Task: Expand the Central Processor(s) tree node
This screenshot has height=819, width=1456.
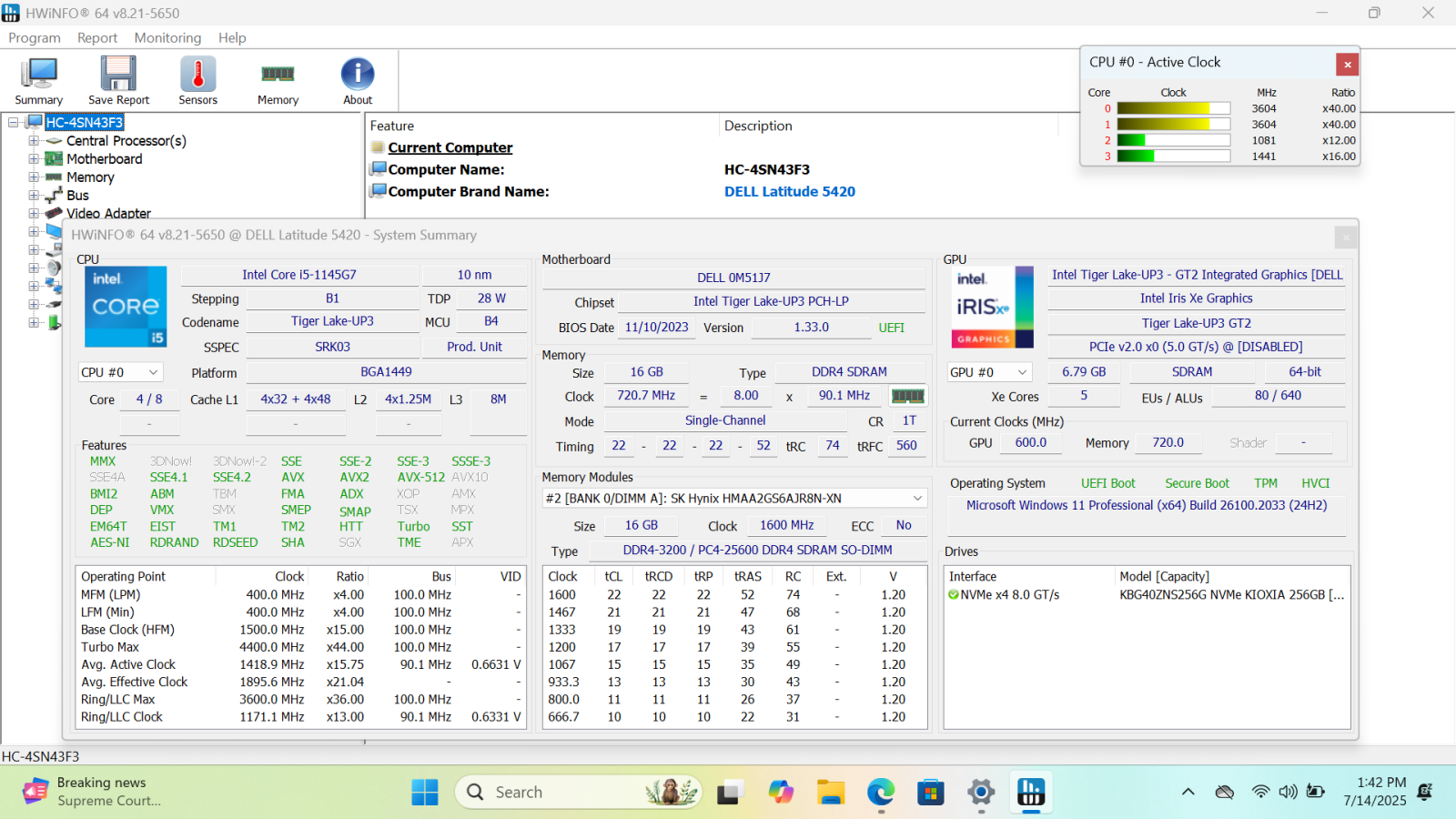Action: pos(34,141)
